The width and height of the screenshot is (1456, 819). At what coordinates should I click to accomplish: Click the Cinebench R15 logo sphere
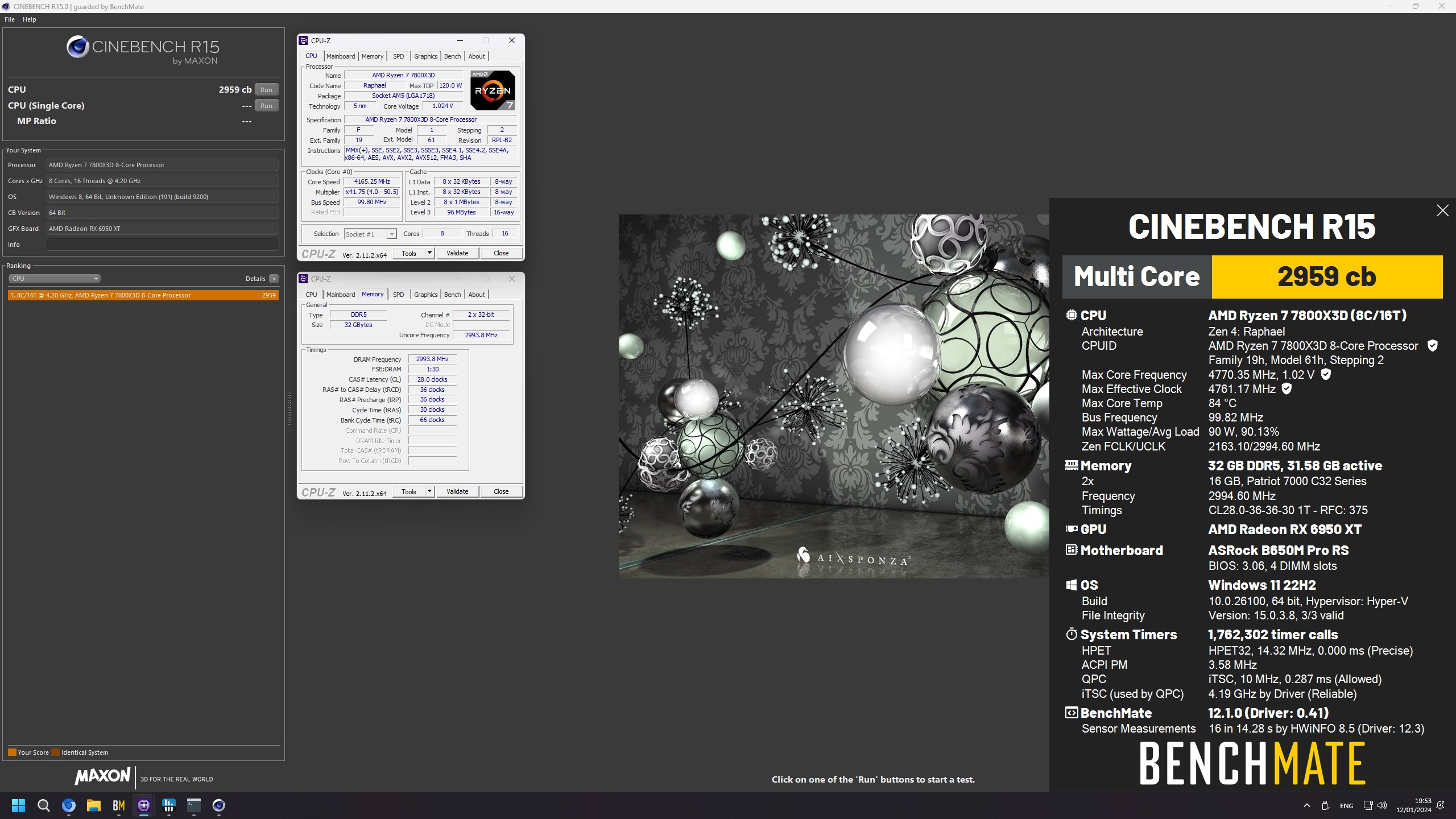tap(78, 47)
